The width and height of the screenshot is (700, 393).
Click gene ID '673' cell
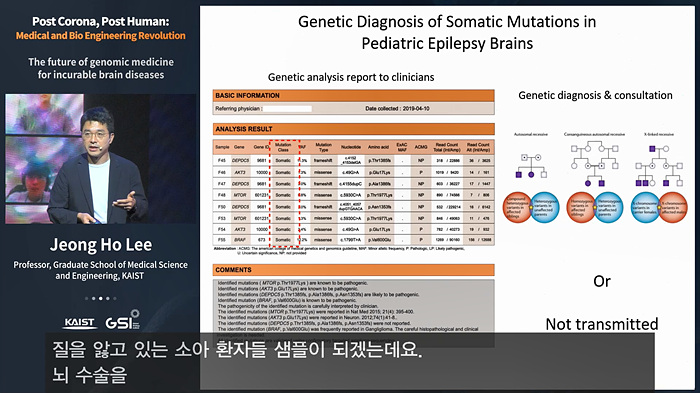pyautogui.click(x=262, y=240)
